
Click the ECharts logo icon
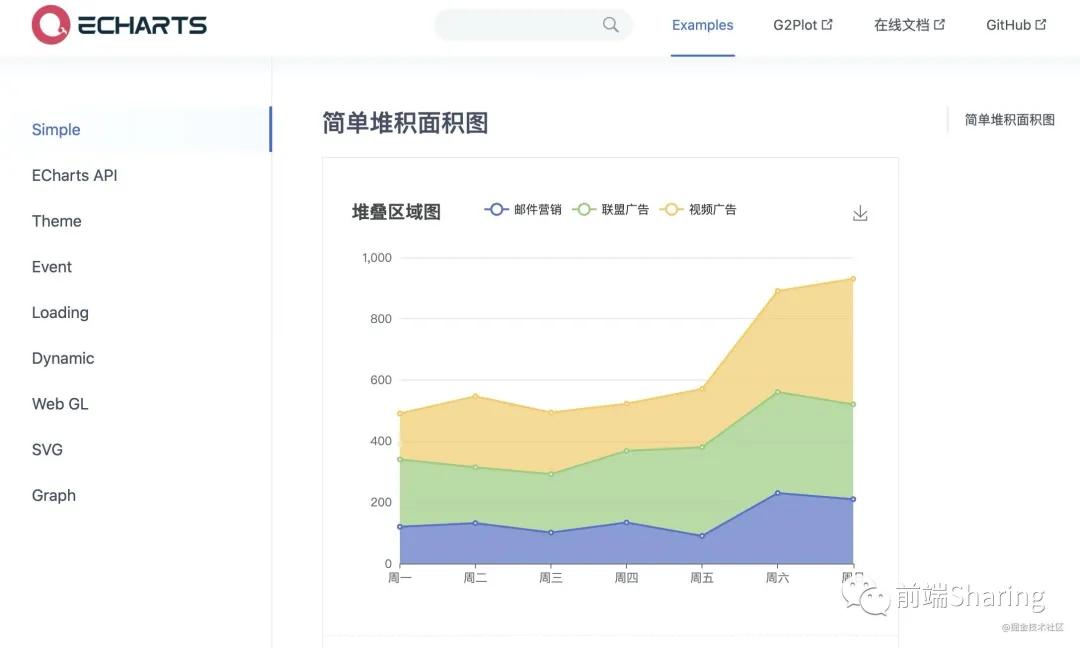[51, 25]
